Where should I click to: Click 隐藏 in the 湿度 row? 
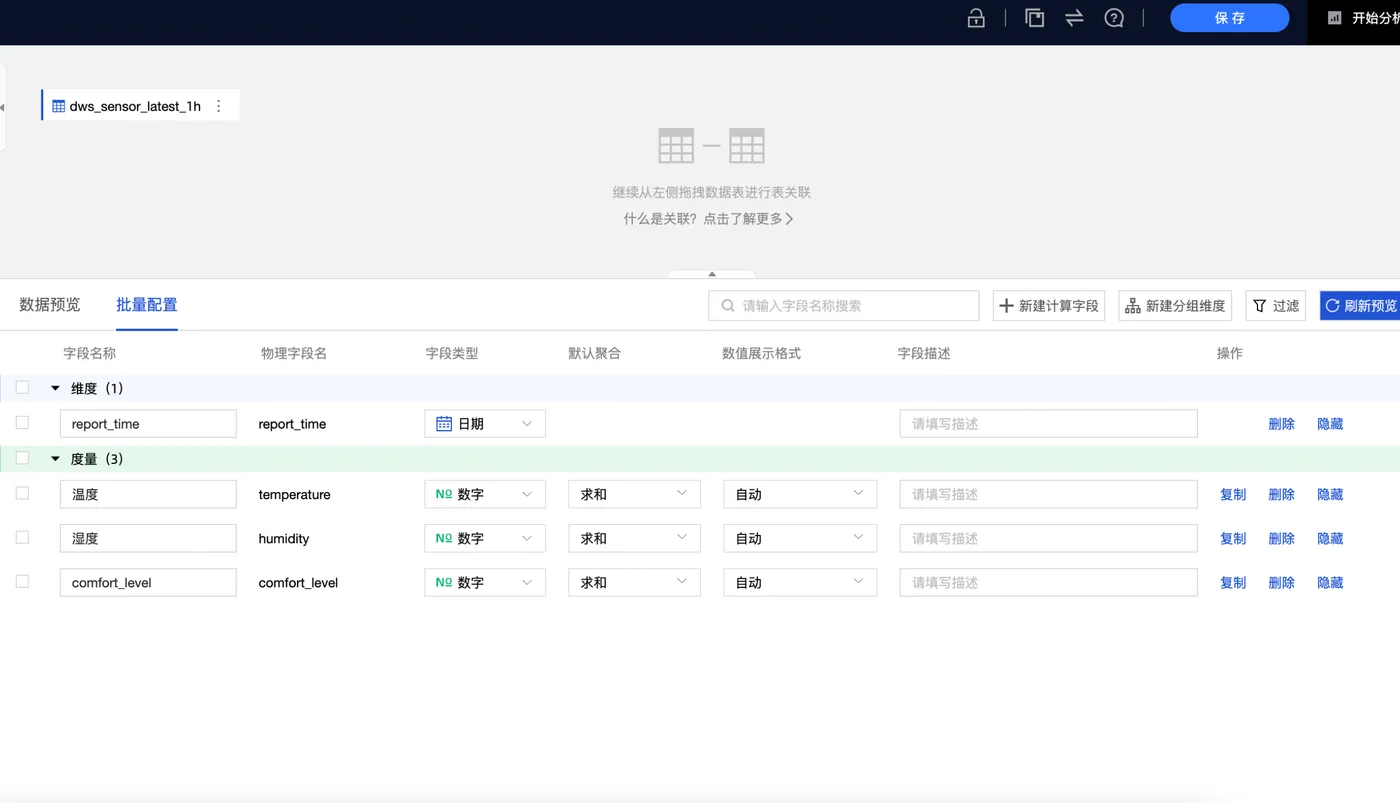pyautogui.click(x=1330, y=538)
